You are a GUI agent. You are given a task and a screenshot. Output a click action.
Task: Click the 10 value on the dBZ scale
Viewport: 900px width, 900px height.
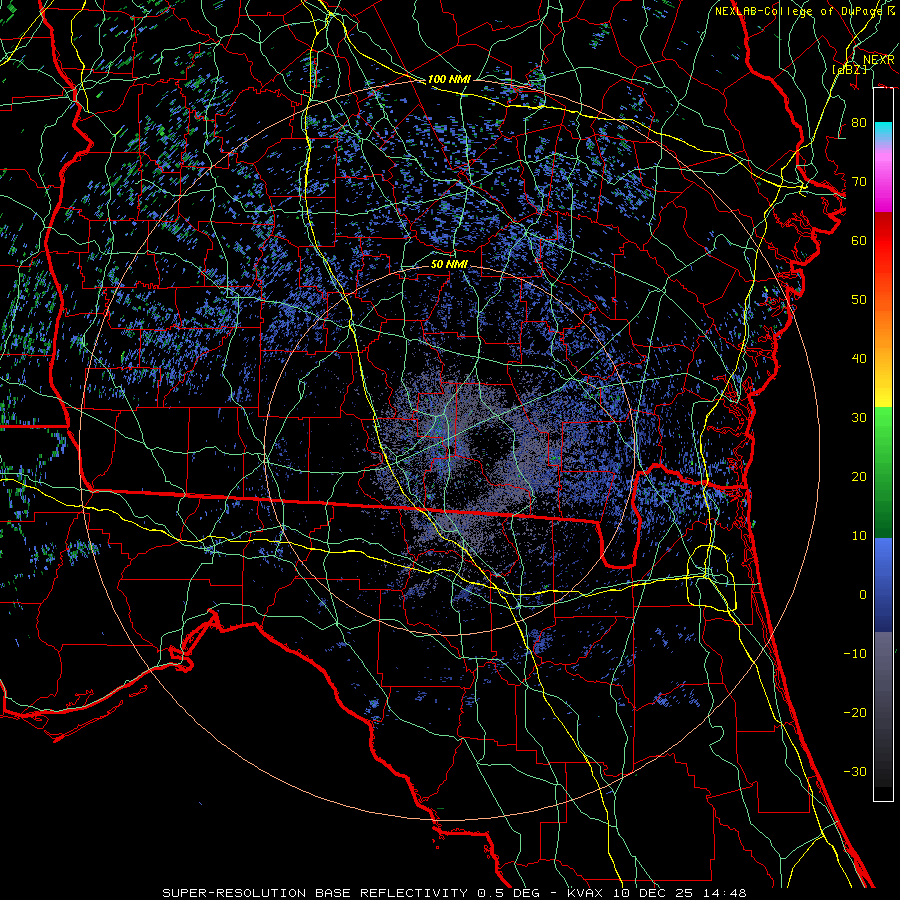click(x=859, y=536)
